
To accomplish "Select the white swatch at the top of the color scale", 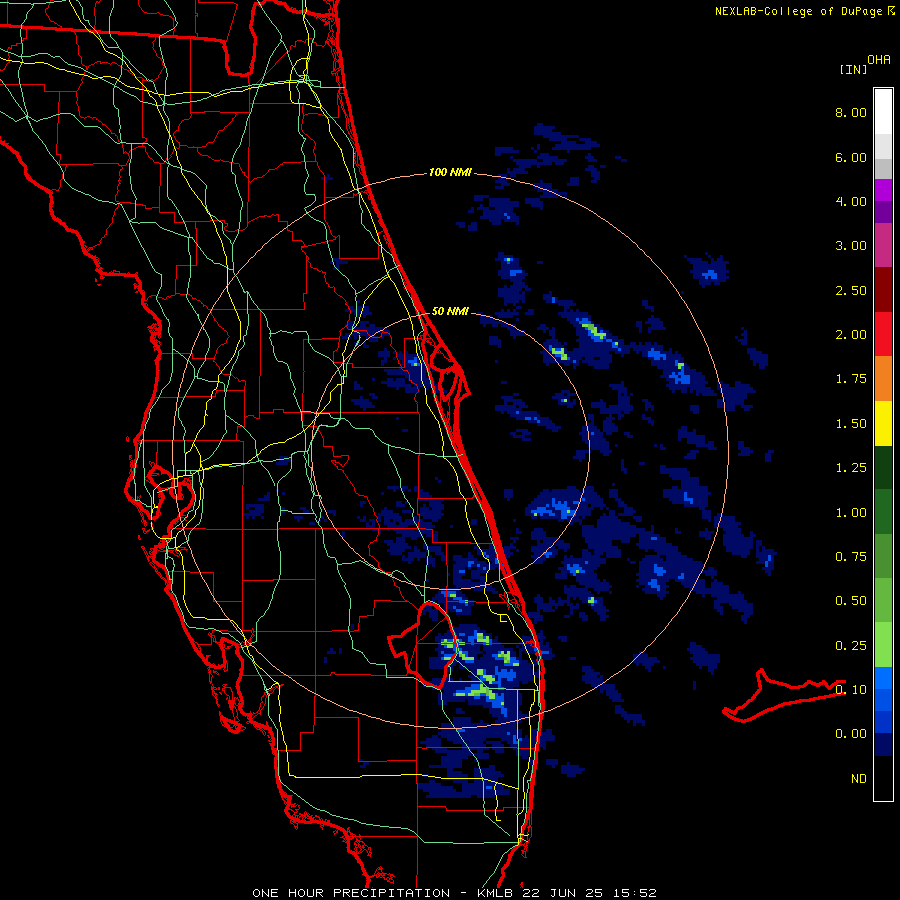I will [x=883, y=111].
